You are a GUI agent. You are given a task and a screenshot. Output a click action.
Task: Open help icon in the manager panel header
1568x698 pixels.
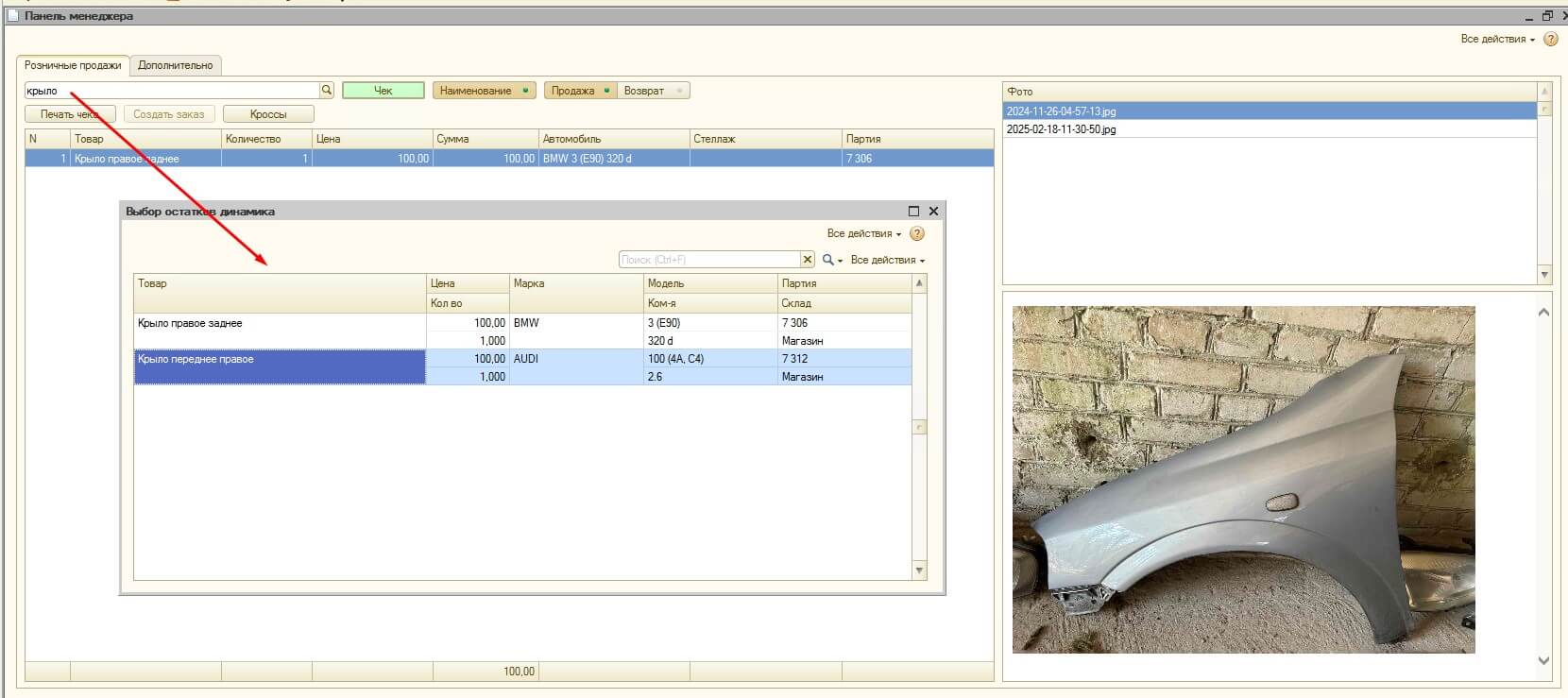click(1550, 40)
